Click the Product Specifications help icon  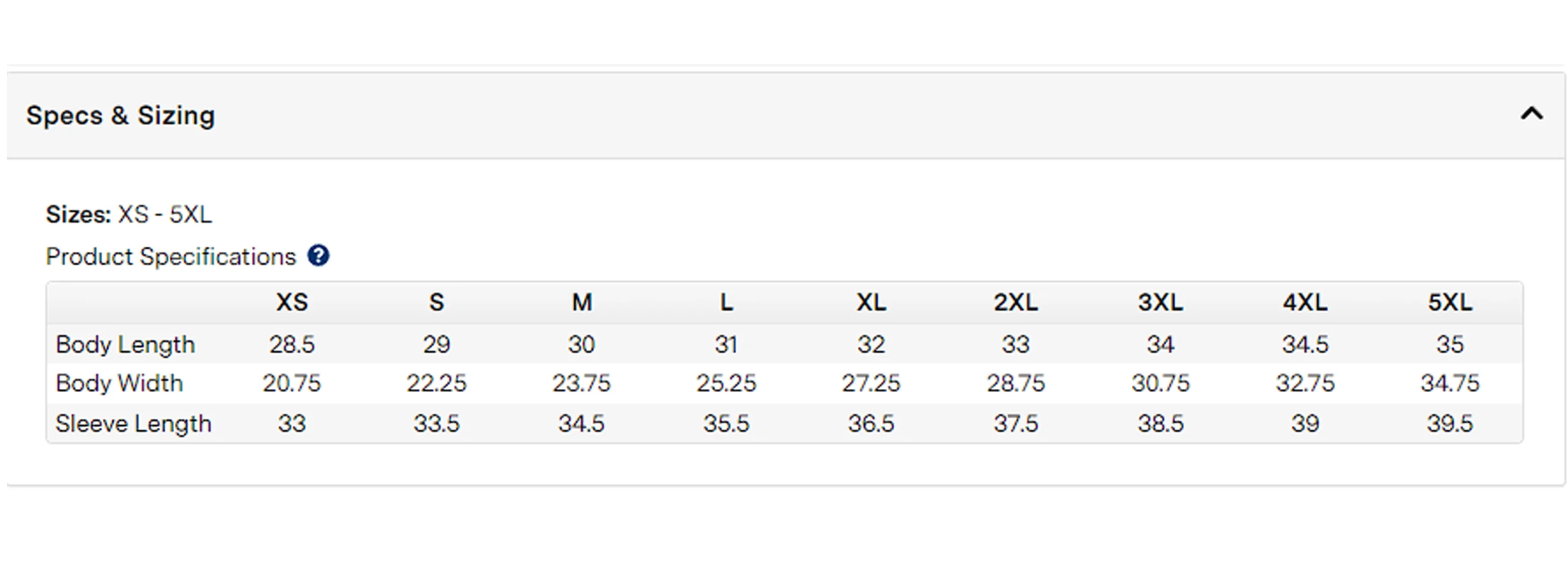[318, 255]
